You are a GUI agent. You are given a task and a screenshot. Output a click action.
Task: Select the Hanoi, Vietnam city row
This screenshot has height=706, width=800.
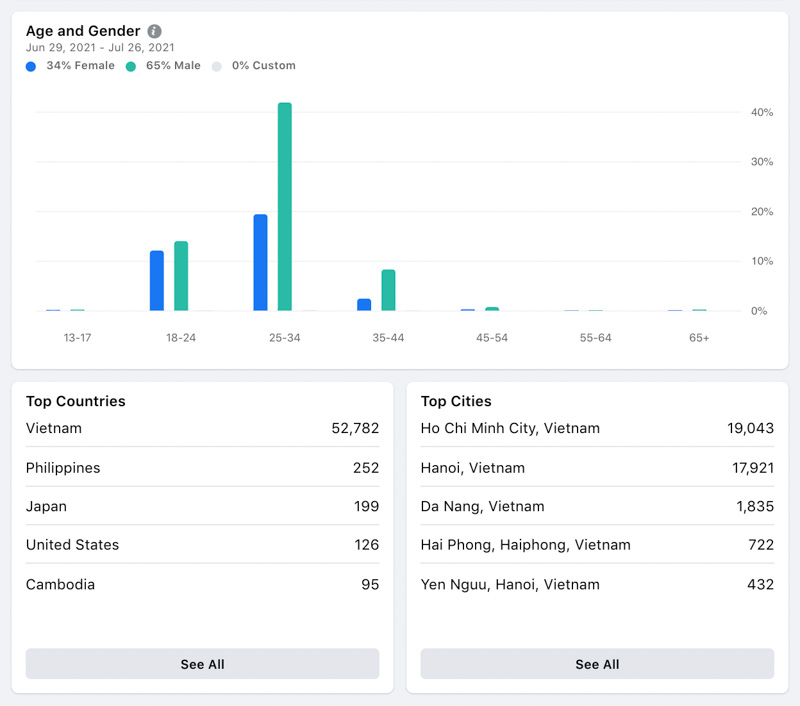[597, 468]
